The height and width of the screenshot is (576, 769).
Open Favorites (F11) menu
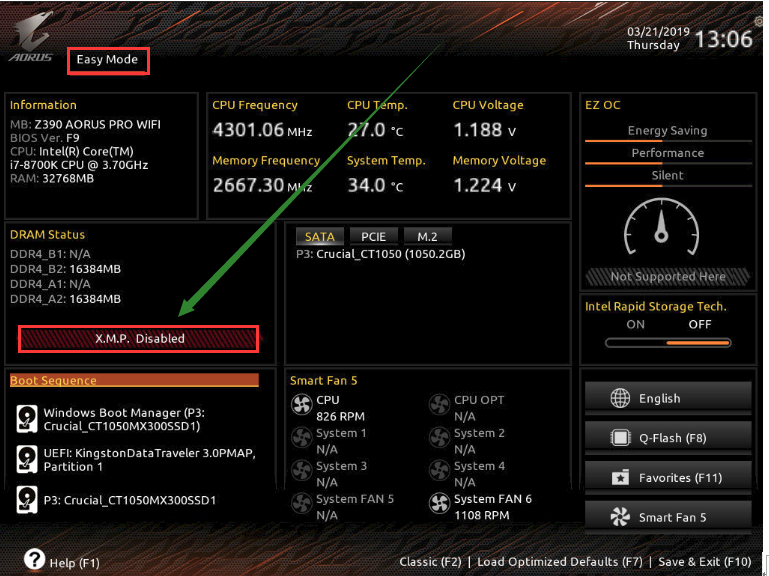coord(667,477)
